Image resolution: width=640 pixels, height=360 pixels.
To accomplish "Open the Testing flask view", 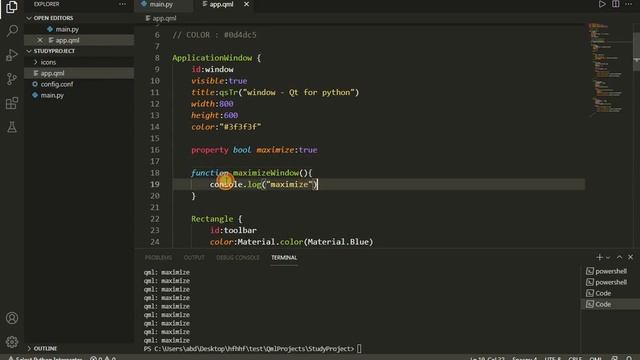I will (x=12, y=127).
